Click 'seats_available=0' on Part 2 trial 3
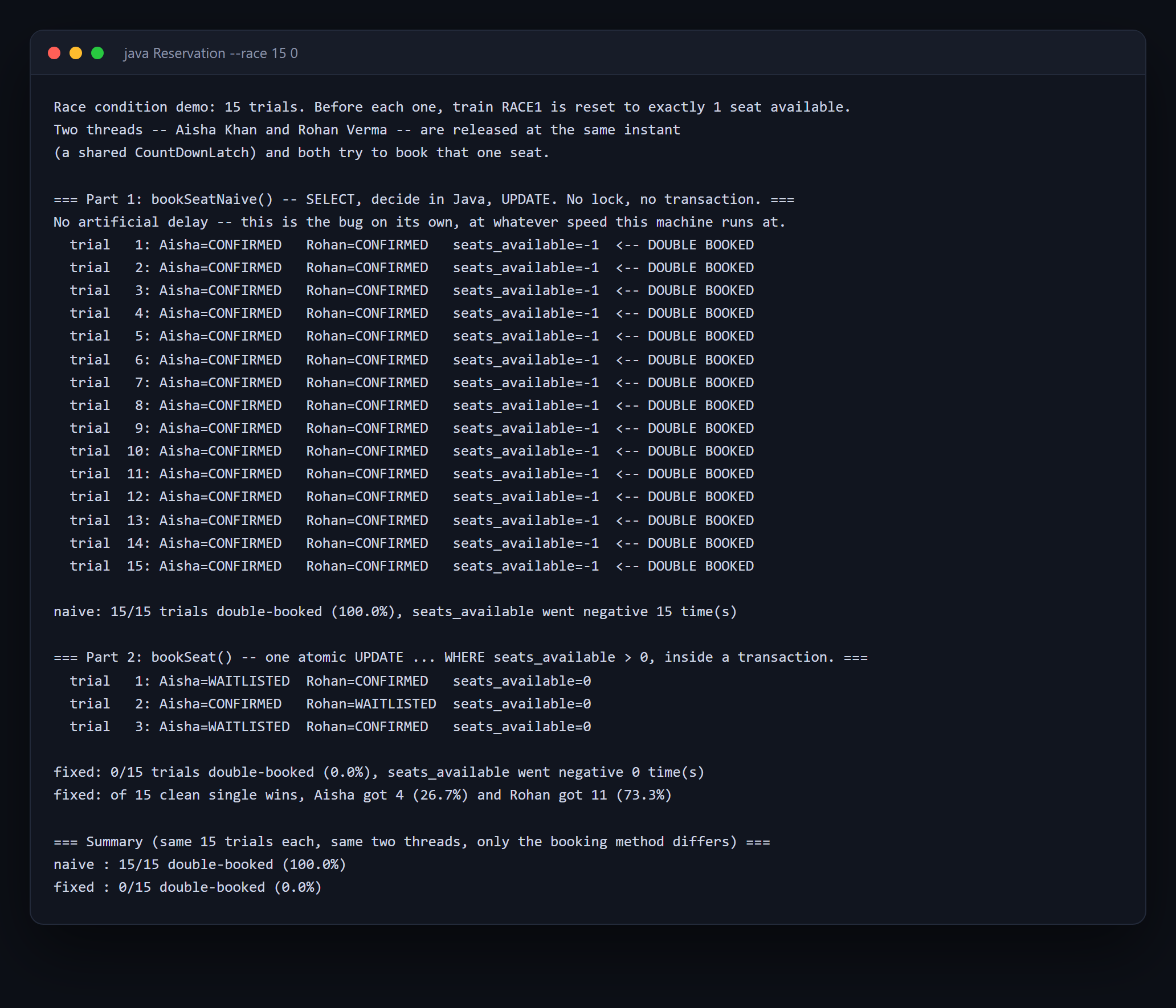 tap(522, 727)
